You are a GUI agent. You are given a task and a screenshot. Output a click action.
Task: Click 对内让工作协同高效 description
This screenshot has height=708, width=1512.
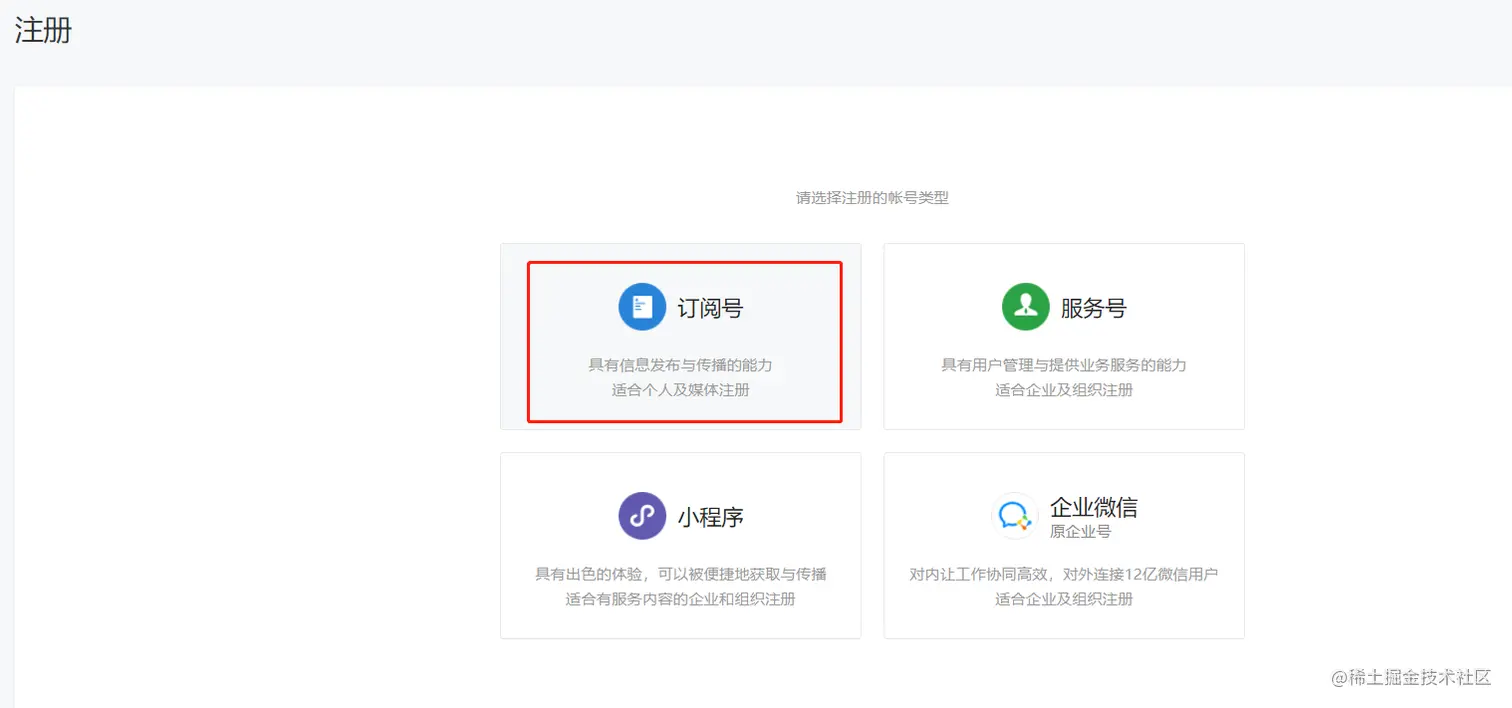[1064, 574]
